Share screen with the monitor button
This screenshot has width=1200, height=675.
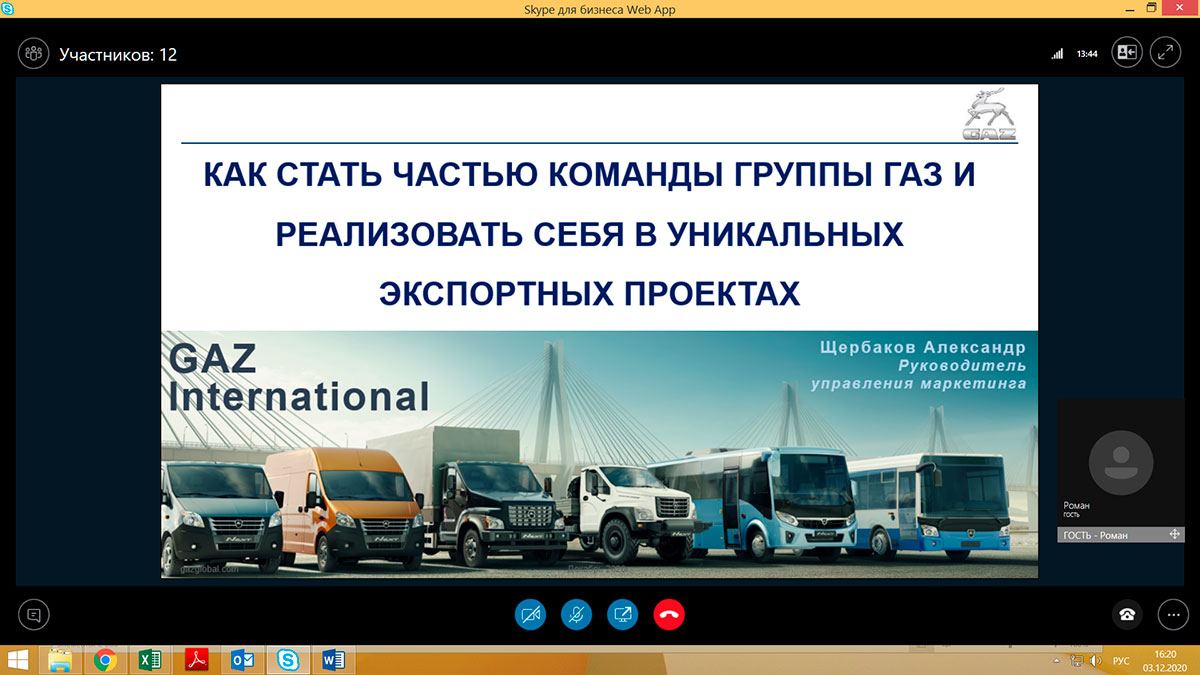point(623,614)
